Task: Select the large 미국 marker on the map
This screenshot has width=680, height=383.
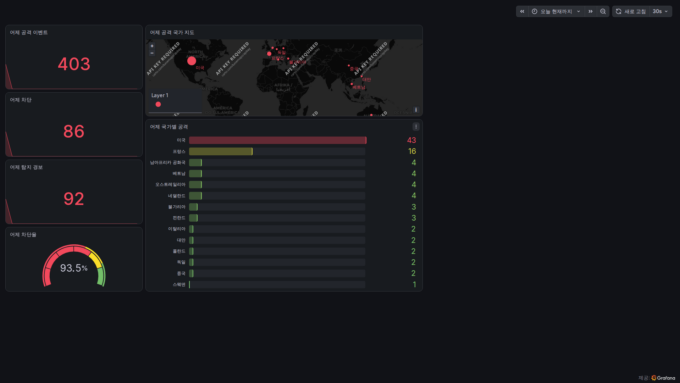Action: pyautogui.click(x=191, y=61)
